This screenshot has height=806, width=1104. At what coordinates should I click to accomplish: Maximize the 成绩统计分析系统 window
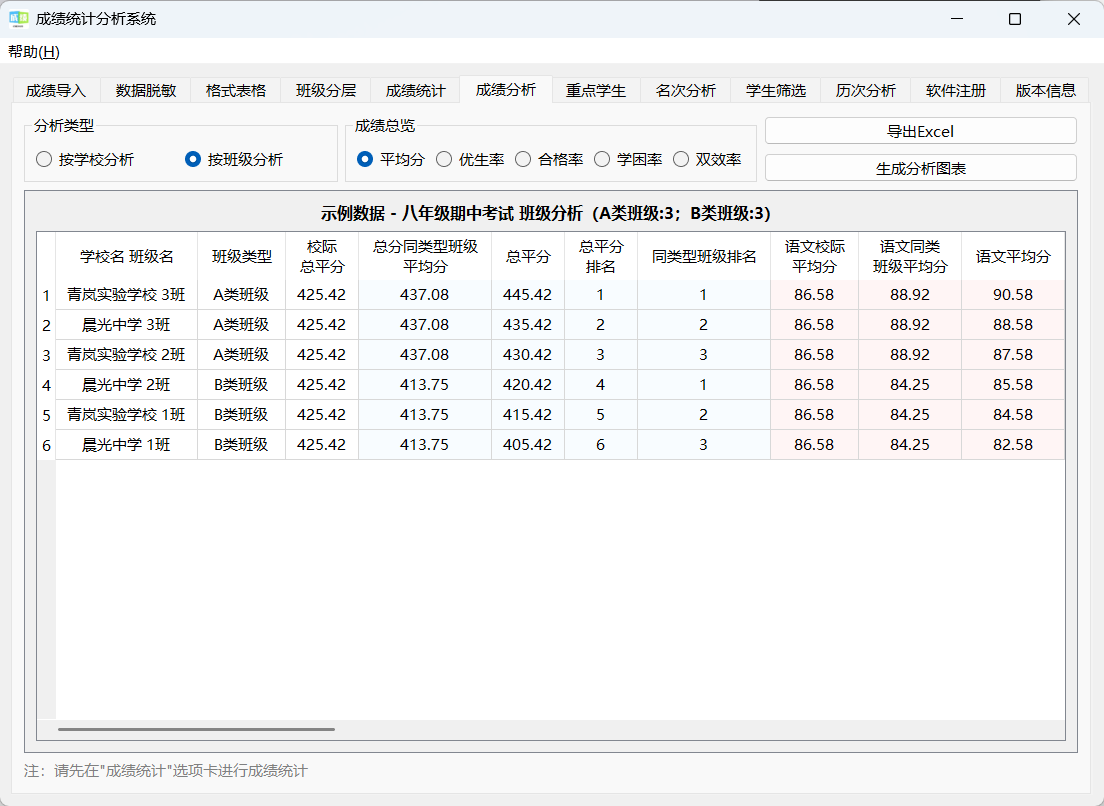click(x=1015, y=19)
